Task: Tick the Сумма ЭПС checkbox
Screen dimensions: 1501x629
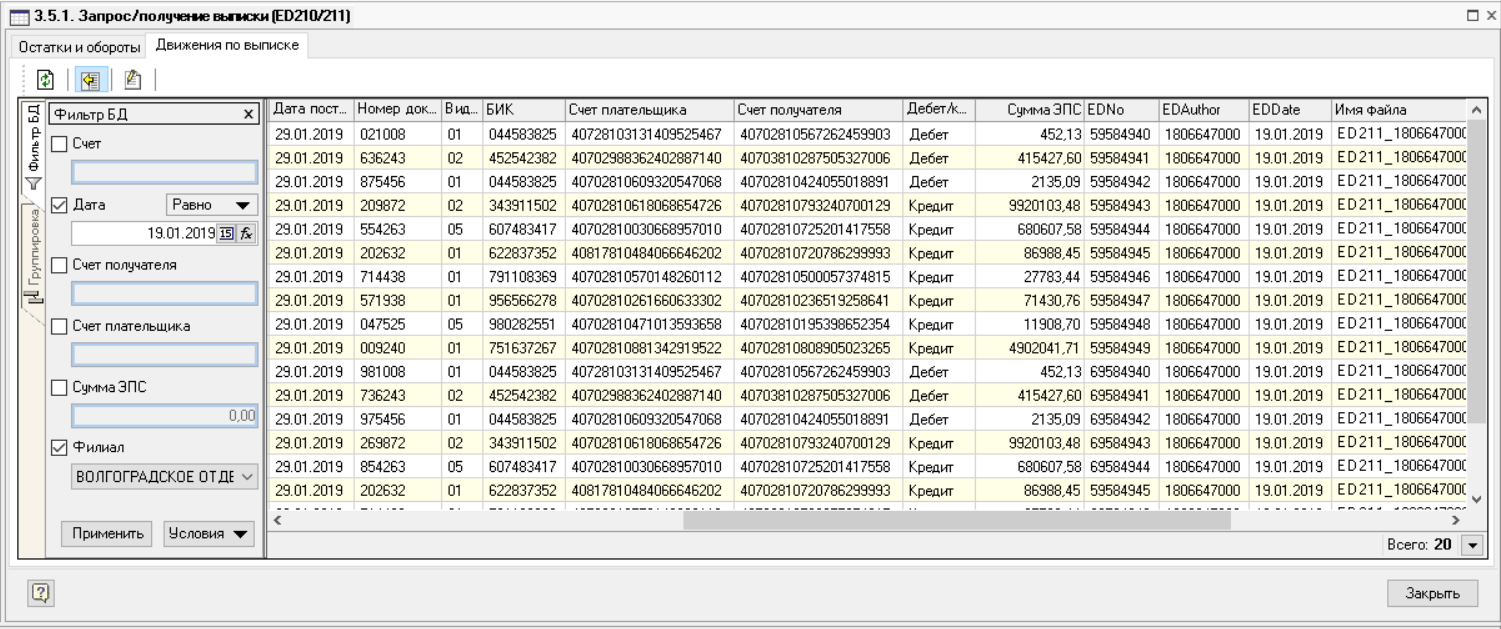Action: [59, 386]
